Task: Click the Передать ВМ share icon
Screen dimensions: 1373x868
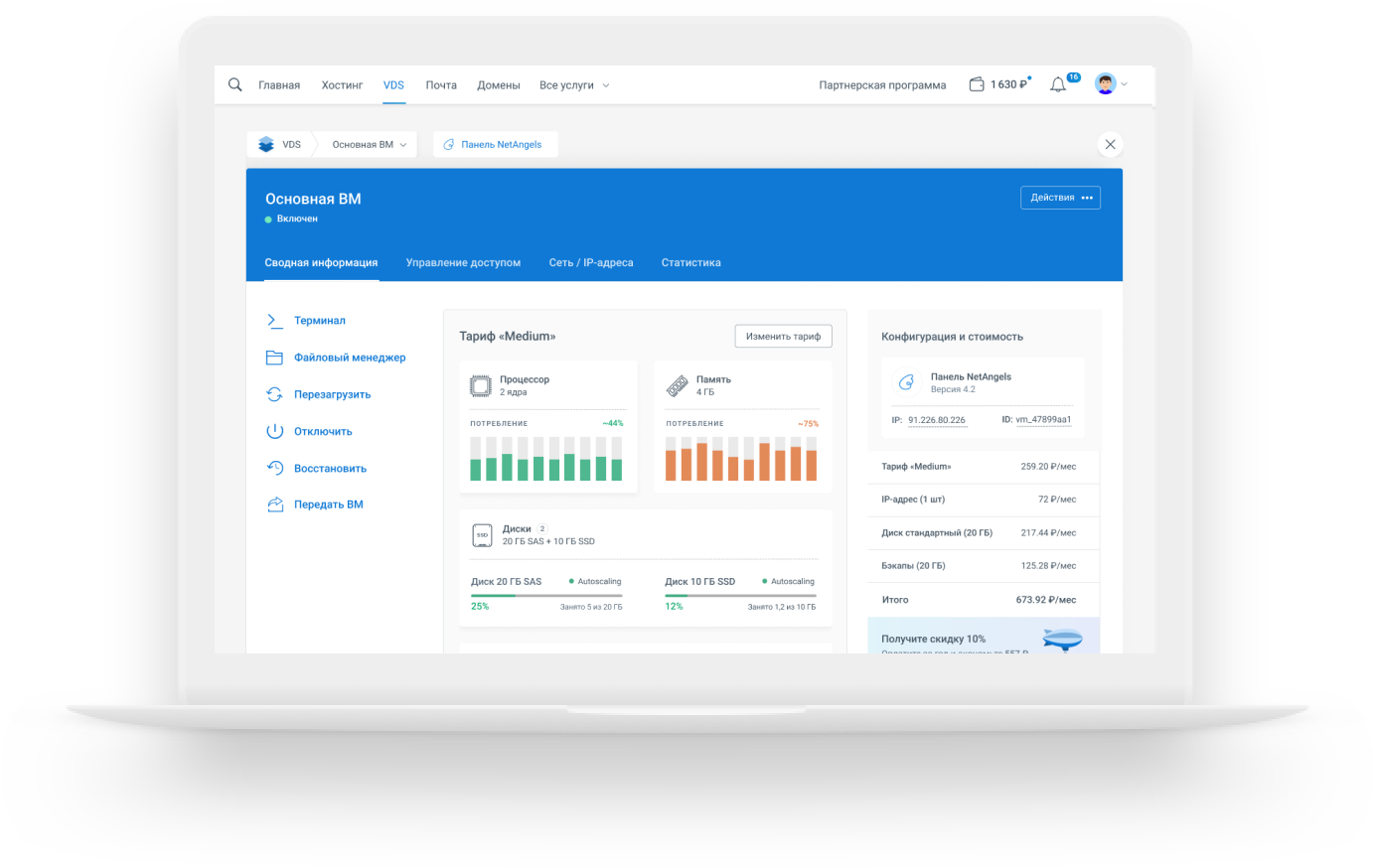Action: (x=275, y=505)
